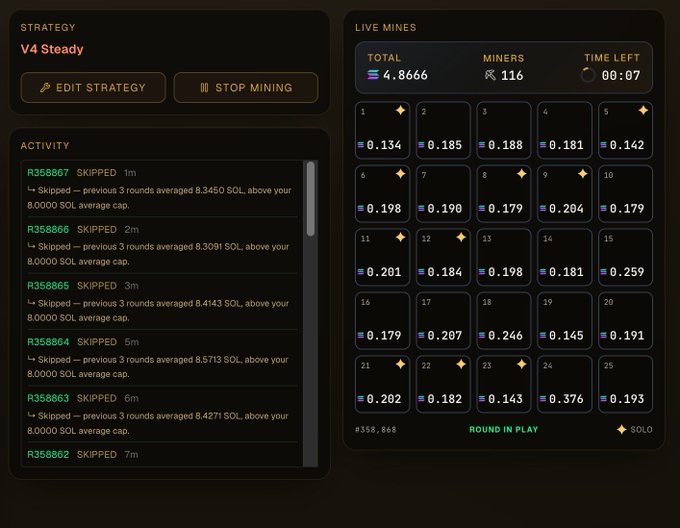Select mine tile number 17
This screenshot has width=680, height=528.
[x=443, y=321]
